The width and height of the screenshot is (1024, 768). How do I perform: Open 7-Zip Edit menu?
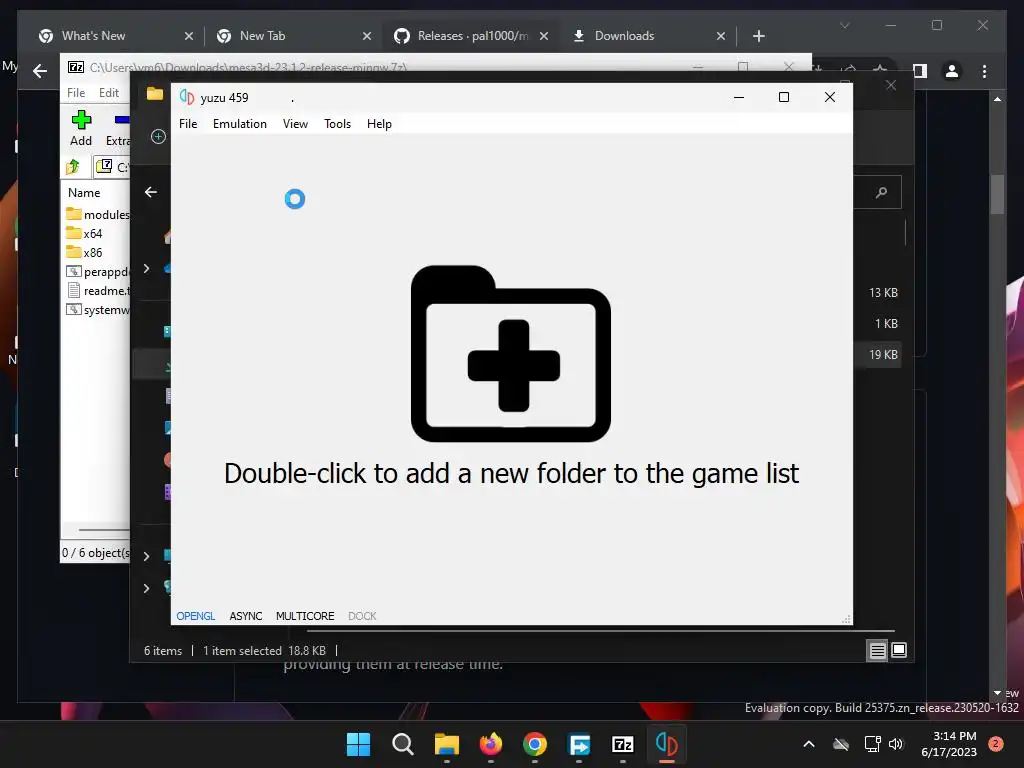[x=108, y=93]
